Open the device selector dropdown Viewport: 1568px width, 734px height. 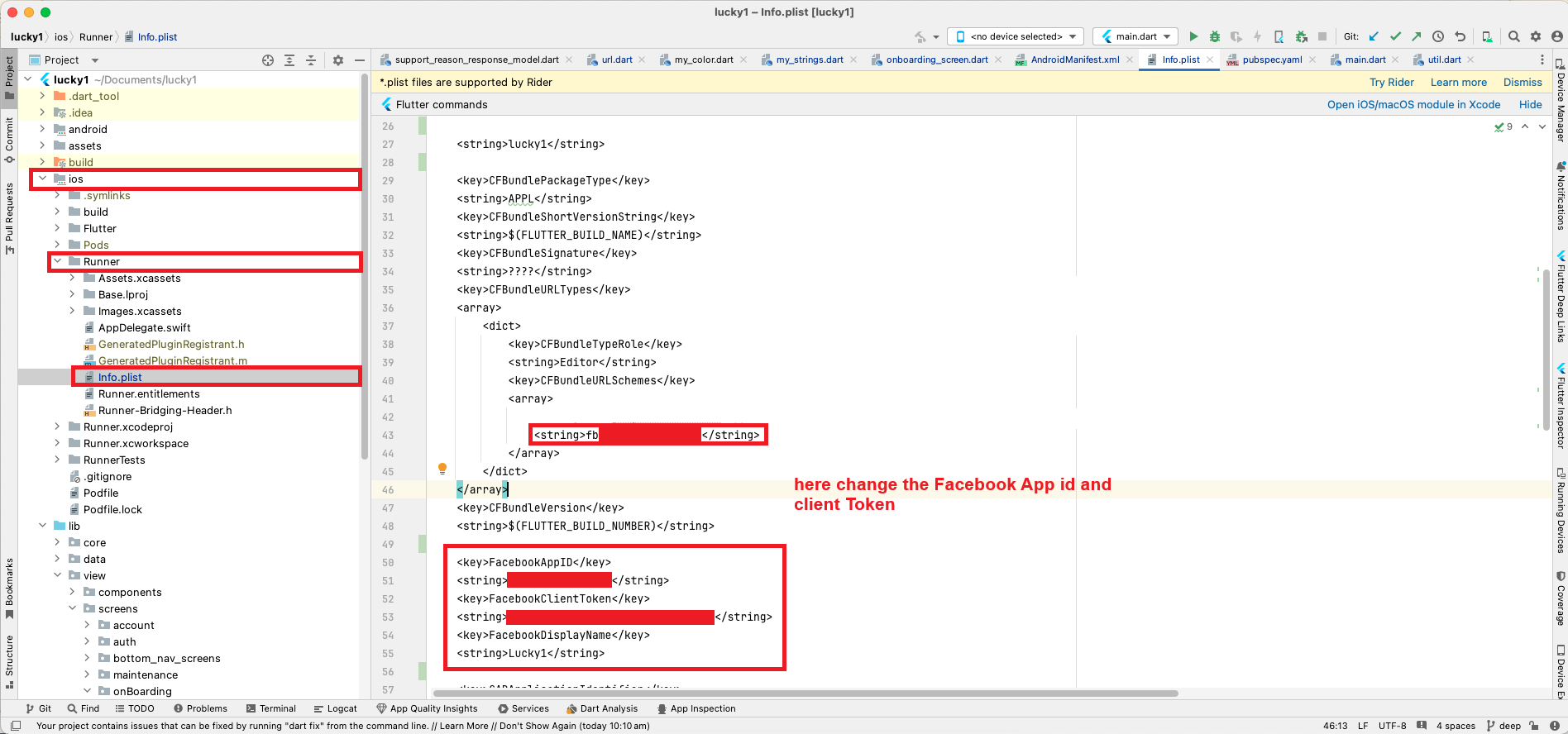[1016, 36]
